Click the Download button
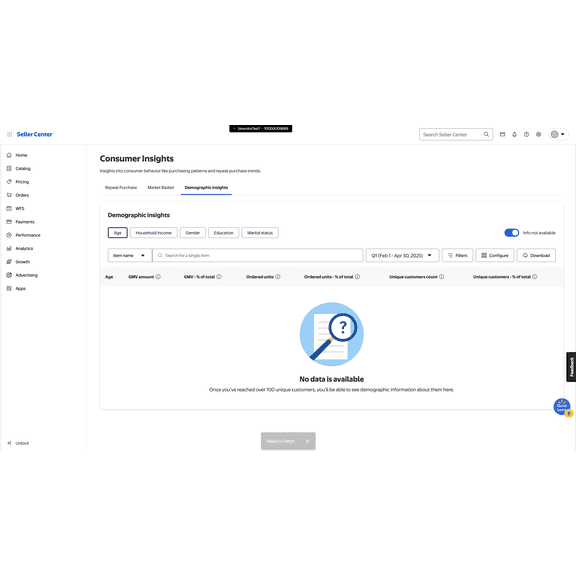Image resolution: width=576 pixels, height=576 pixels. 536,255
